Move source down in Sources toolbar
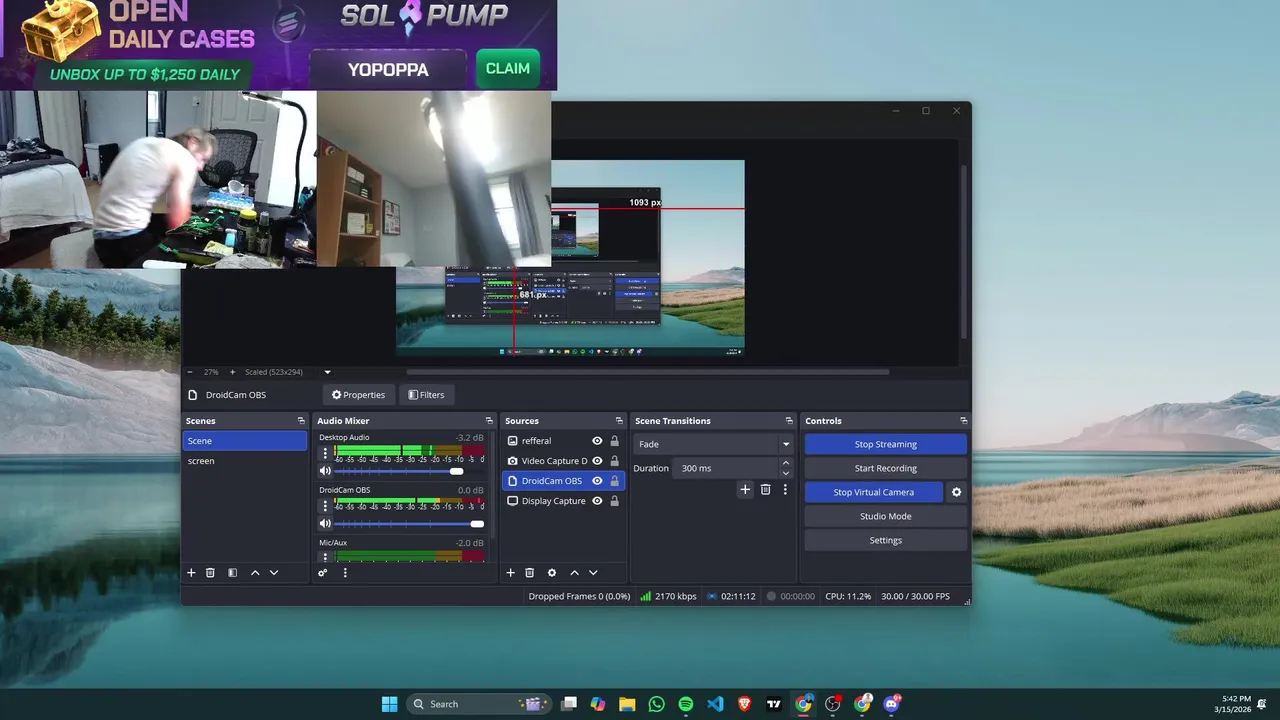The image size is (1280, 720). click(x=593, y=573)
